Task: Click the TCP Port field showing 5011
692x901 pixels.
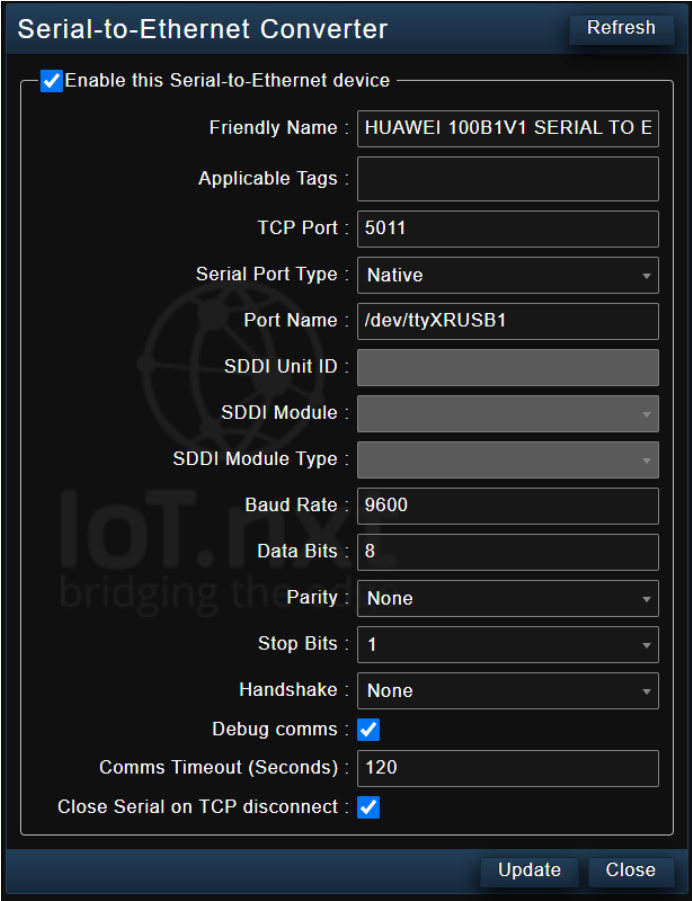Action: (508, 229)
